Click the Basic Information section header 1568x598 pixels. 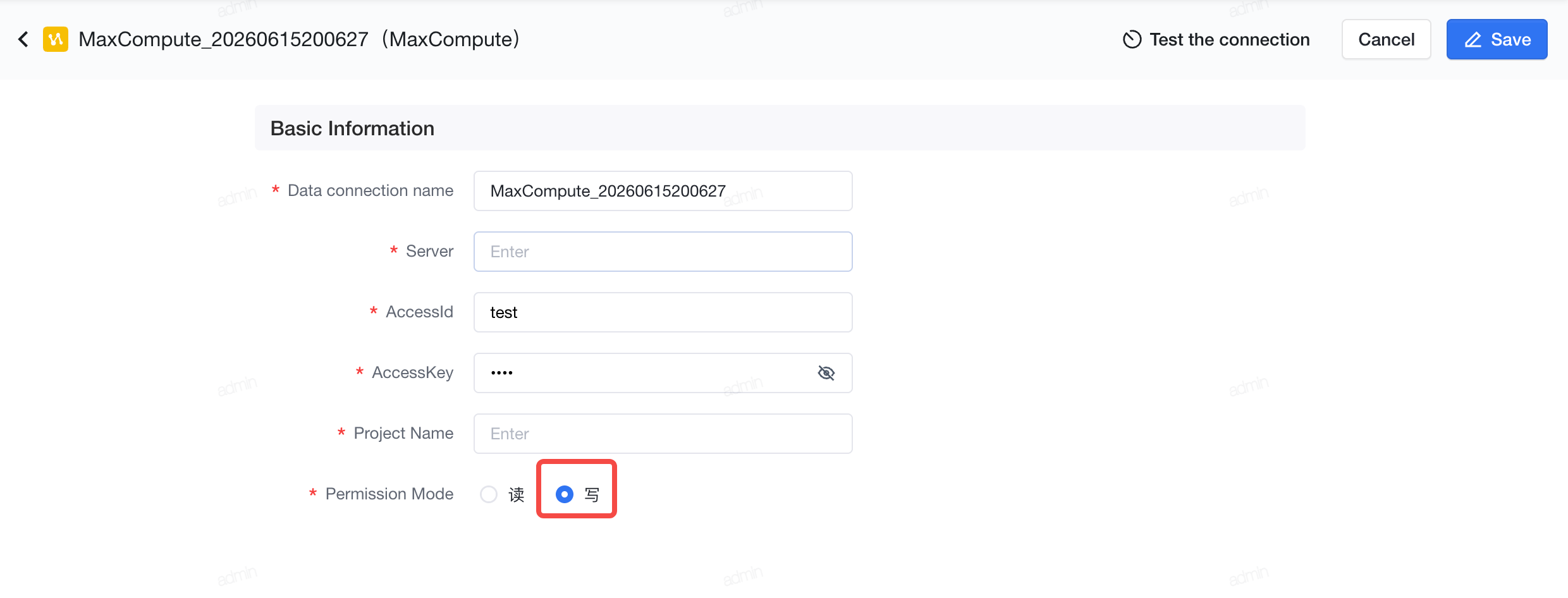pos(352,128)
